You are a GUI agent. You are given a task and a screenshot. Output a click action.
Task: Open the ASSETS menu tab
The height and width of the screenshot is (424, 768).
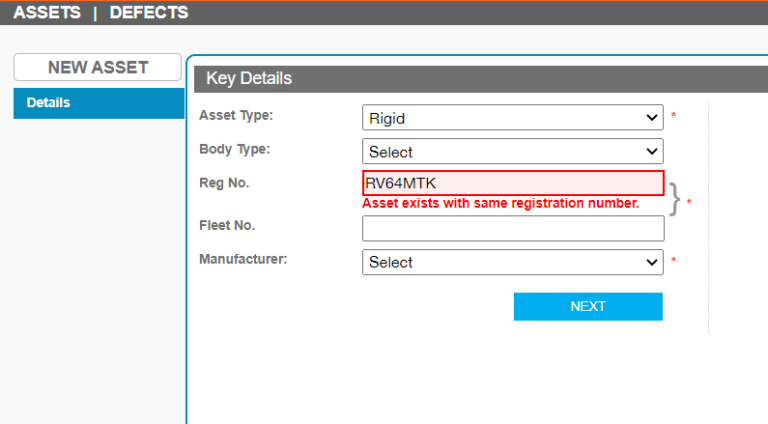[46, 12]
